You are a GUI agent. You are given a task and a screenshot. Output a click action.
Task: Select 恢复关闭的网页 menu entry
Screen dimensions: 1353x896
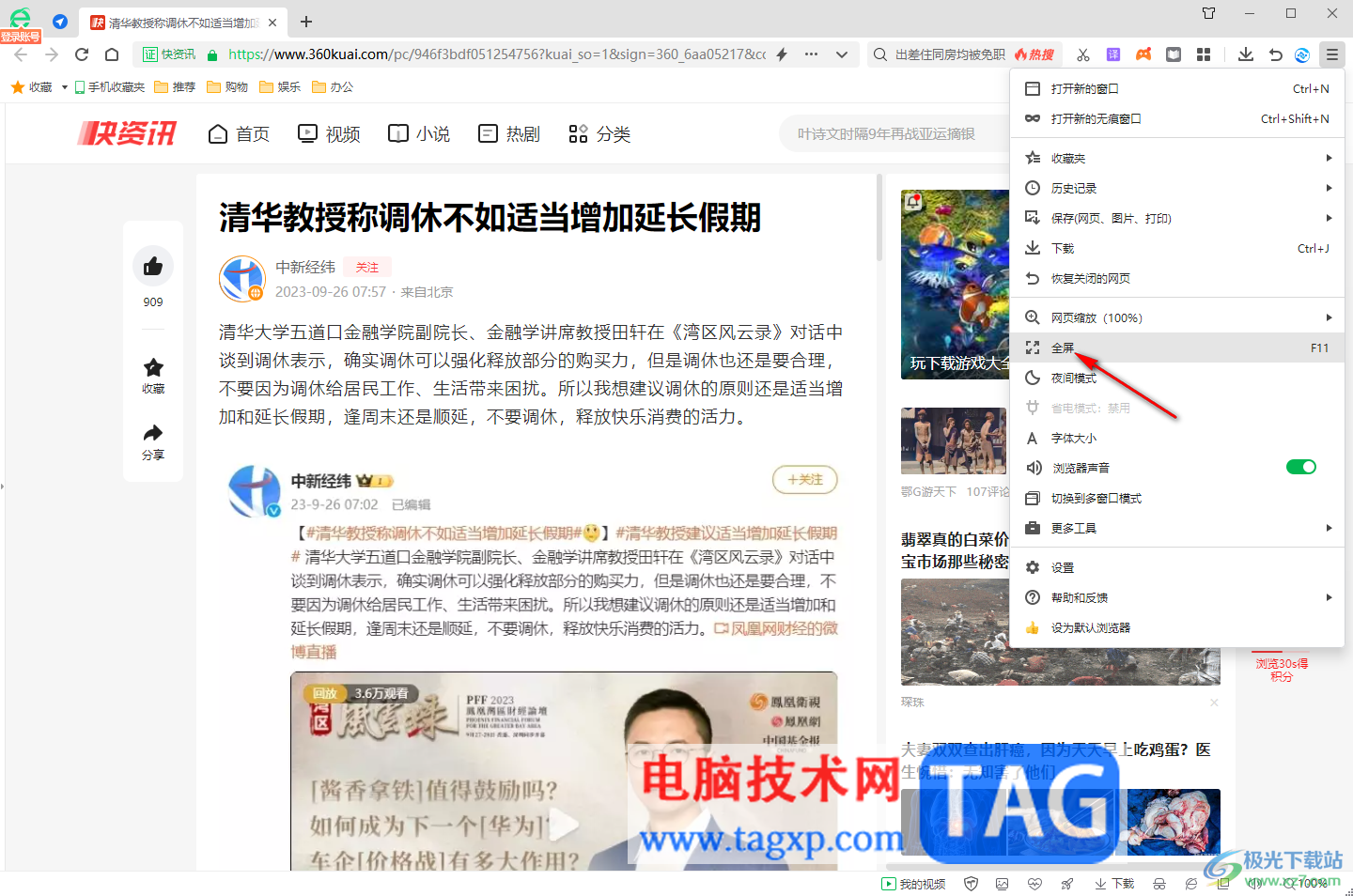(1177, 278)
